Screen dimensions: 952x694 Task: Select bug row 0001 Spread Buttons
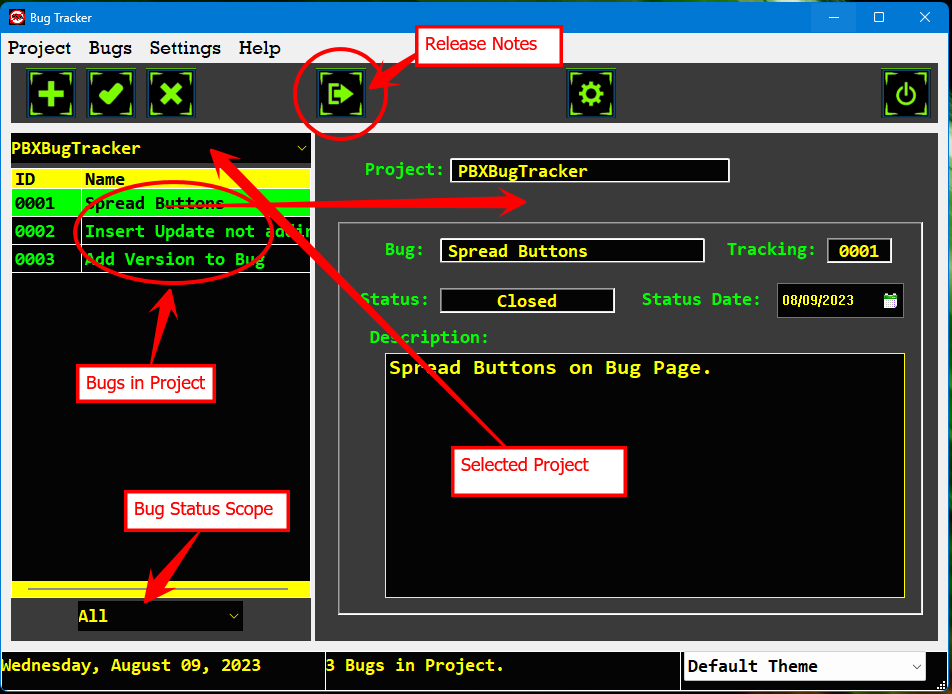(x=161, y=203)
